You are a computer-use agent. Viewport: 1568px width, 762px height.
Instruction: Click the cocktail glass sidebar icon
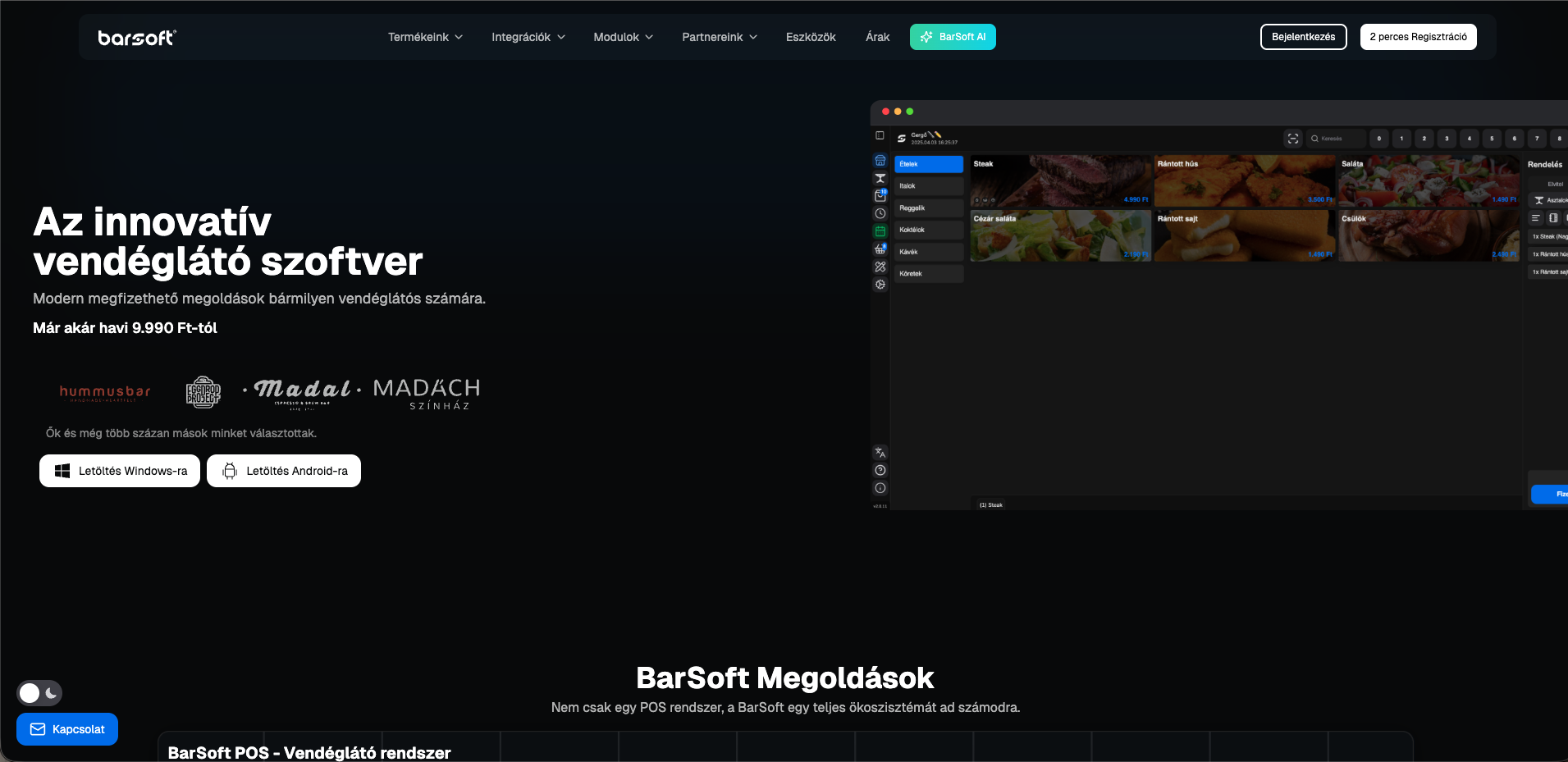pos(880,178)
